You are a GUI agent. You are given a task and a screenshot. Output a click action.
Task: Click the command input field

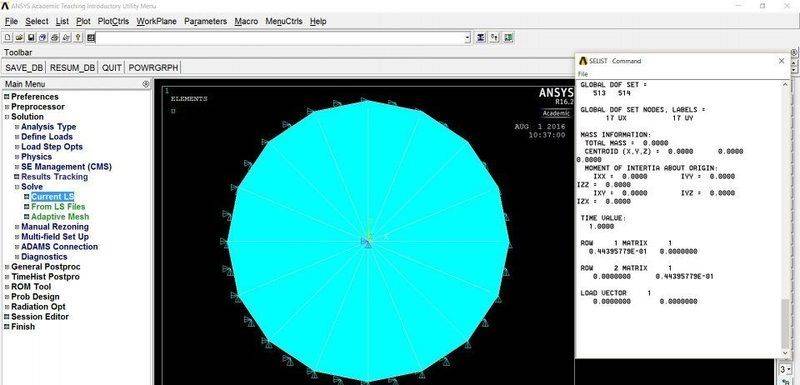tap(281, 38)
